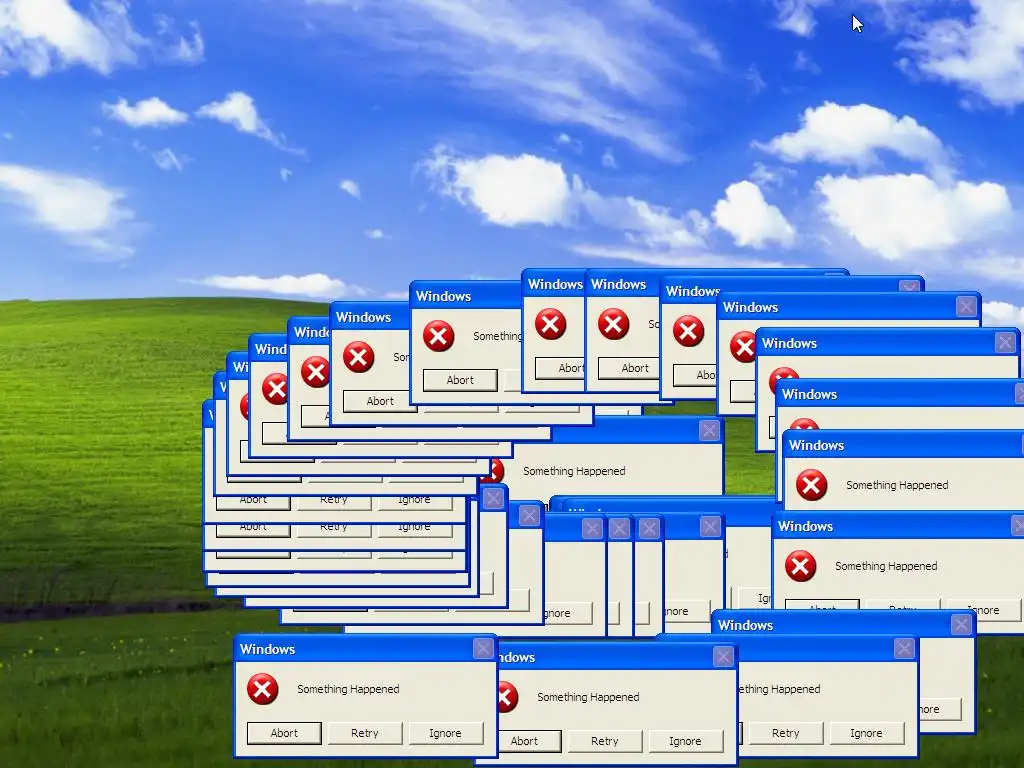This screenshot has width=1024, height=768.
Task: Click Abort in the fully visible bottom-left dialog
Action: [x=284, y=733]
